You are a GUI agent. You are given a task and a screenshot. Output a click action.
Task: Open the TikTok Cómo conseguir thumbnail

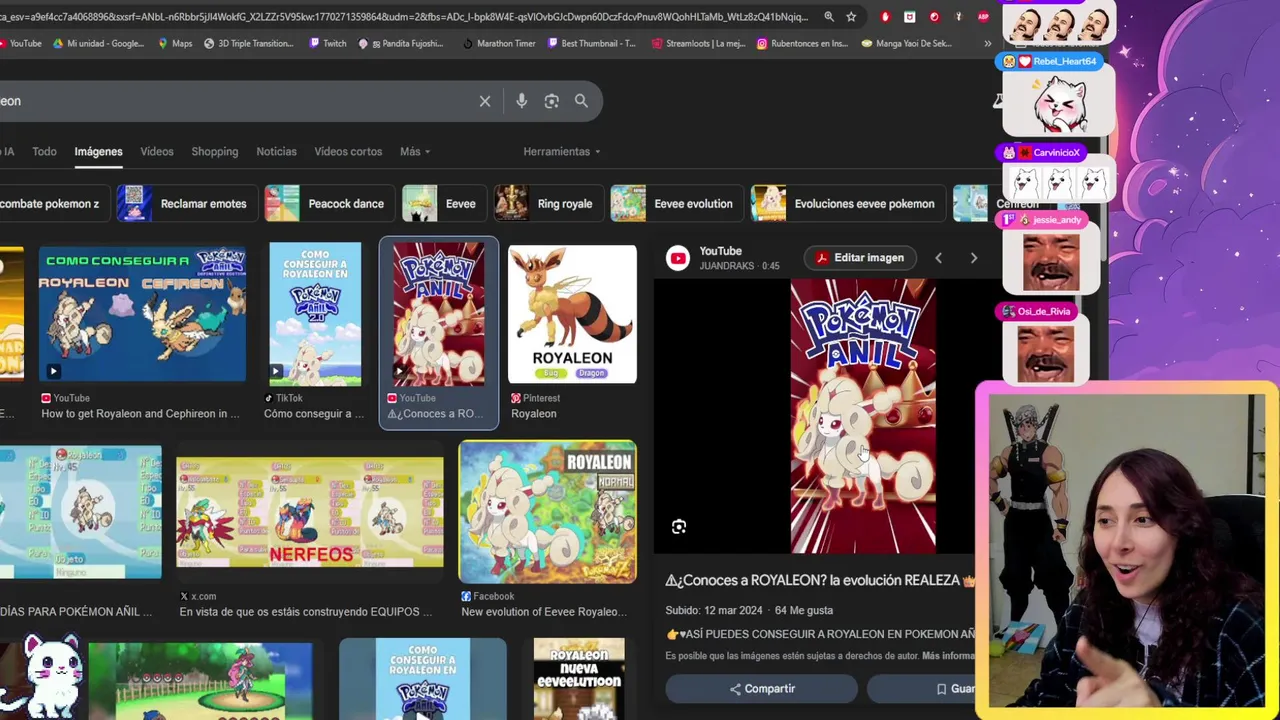click(315, 314)
